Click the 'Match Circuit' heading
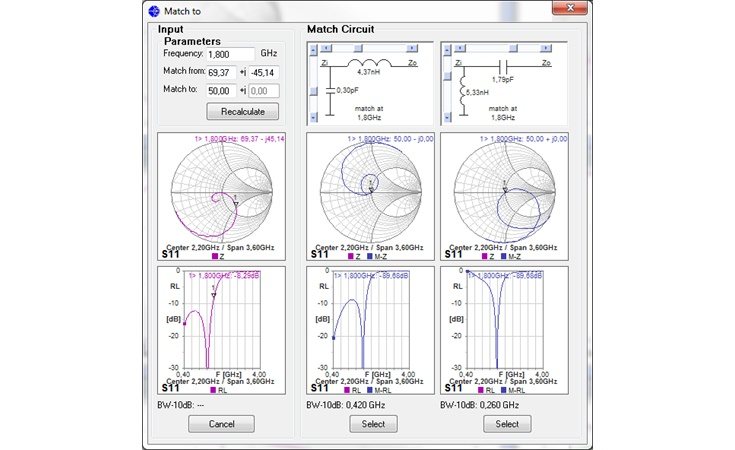Viewport: 735px width, 450px height. point(340,29)
